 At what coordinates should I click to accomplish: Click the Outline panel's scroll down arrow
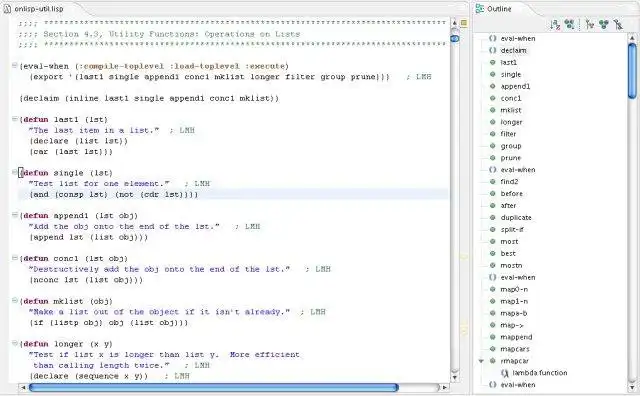pyautogui.click(x=632, y=387)
